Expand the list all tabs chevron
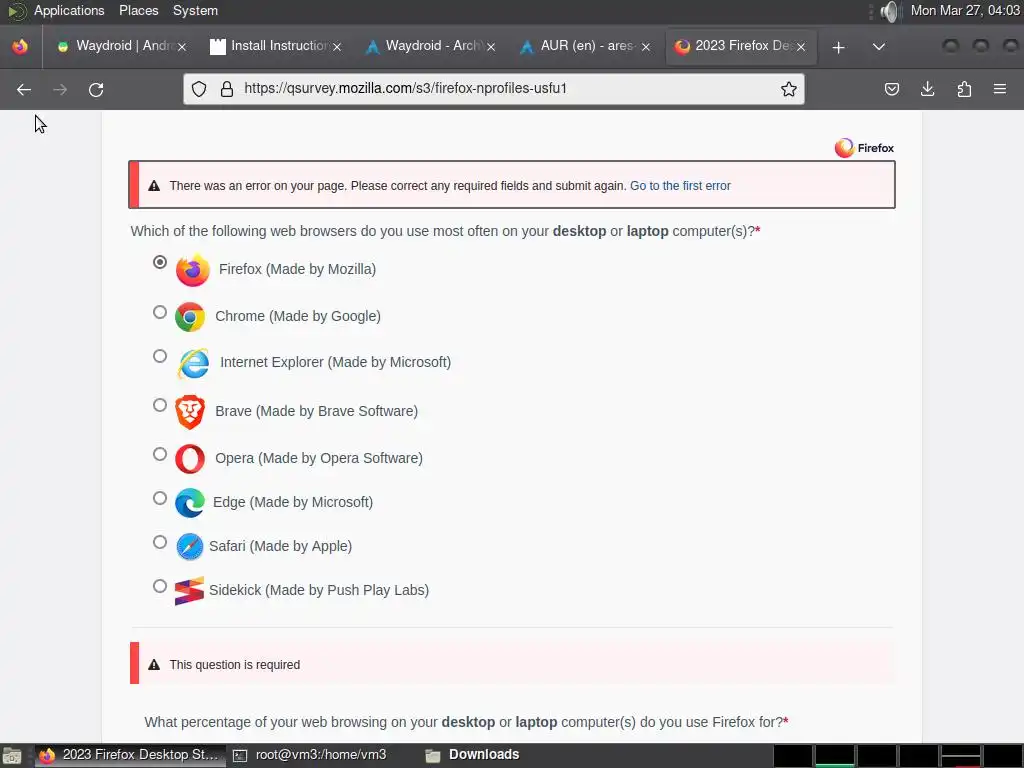Screen dimensions: 1024x768 [x=879, y=47]
